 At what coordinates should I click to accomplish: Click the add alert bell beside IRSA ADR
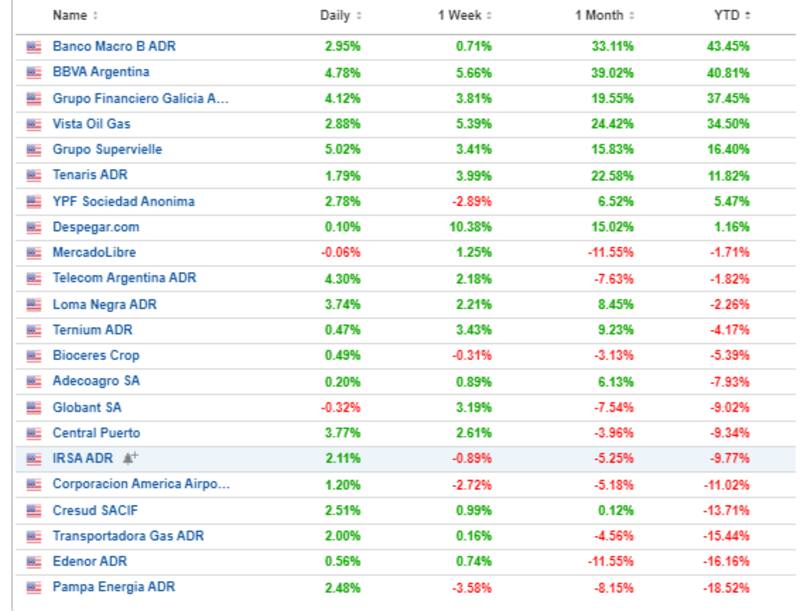click(x=130, y=459)
